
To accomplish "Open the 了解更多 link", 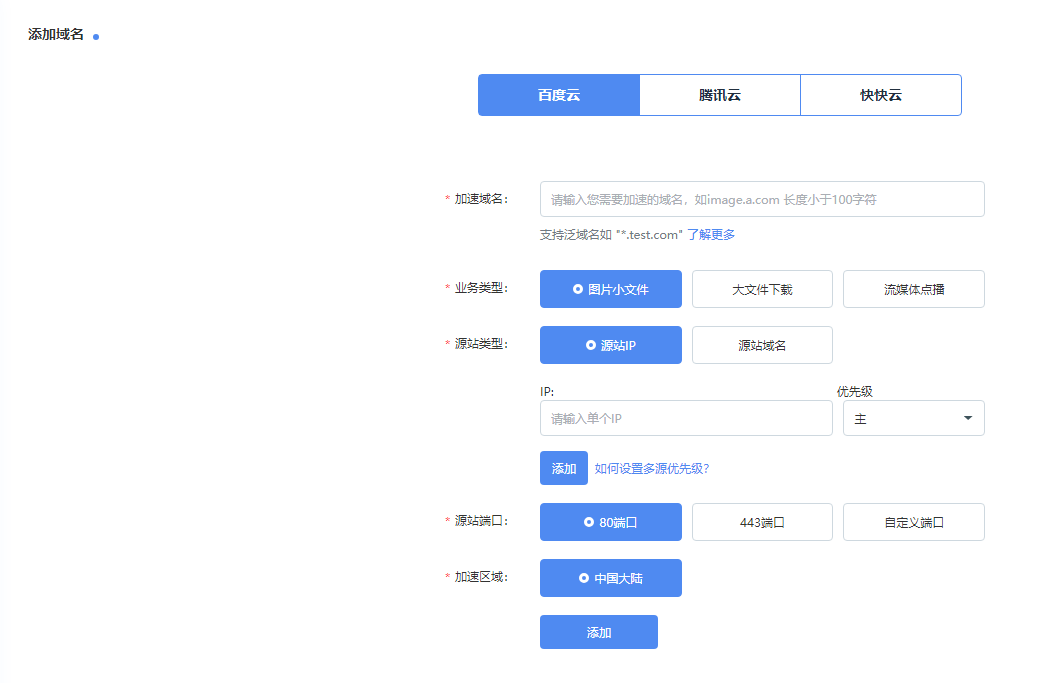I will click(711, 235).
